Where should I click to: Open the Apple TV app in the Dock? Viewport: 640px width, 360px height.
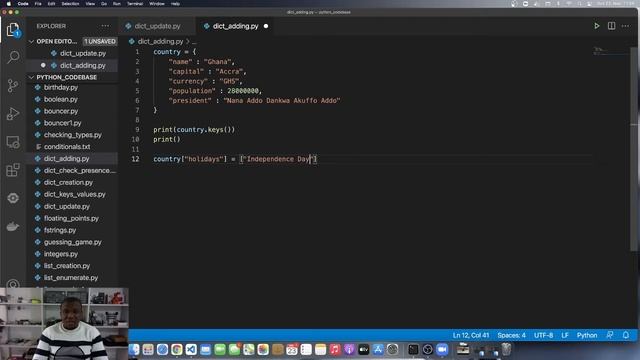(364, 349)
